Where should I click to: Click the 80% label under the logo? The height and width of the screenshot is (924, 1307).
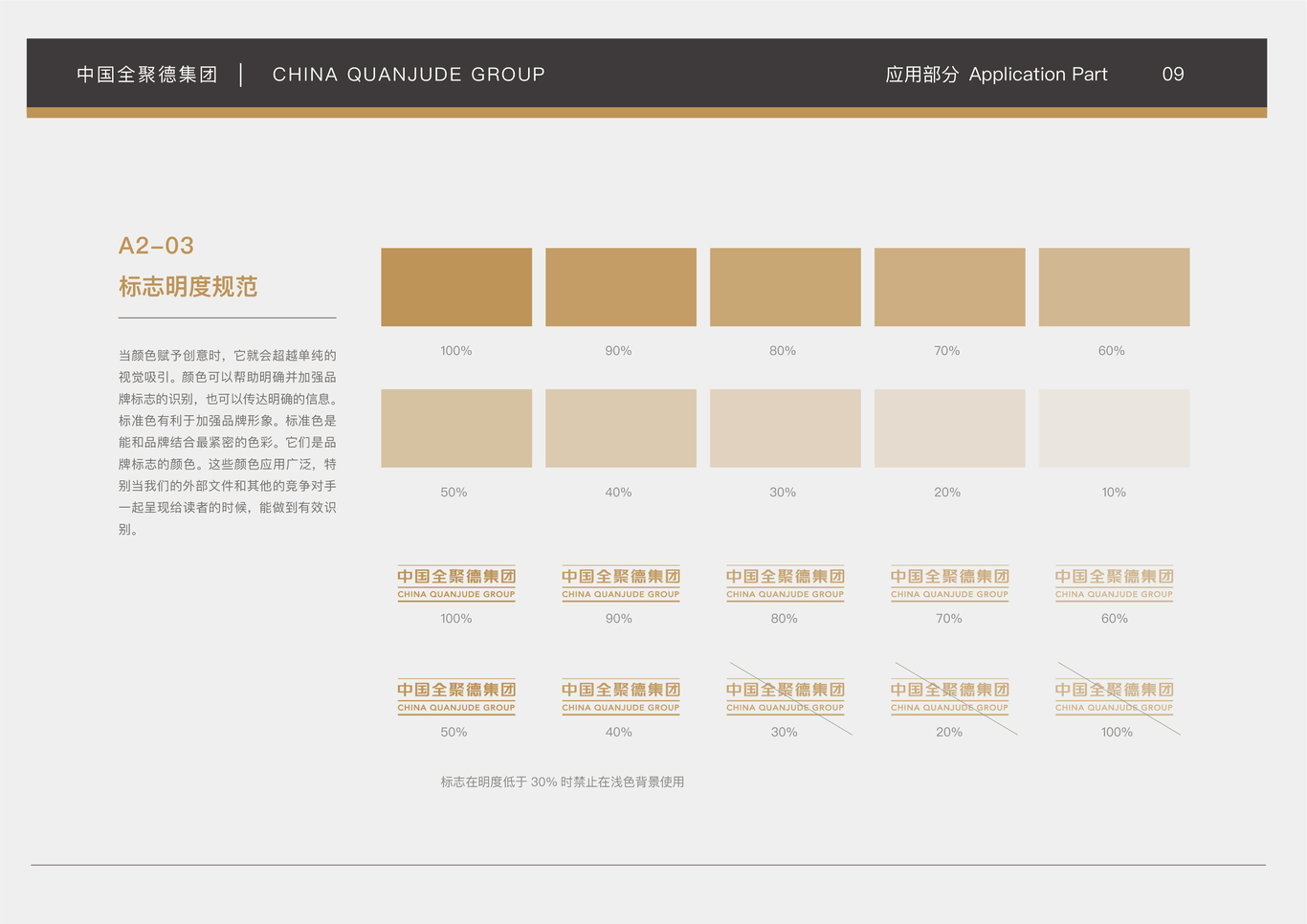click(x=785, y=619)
